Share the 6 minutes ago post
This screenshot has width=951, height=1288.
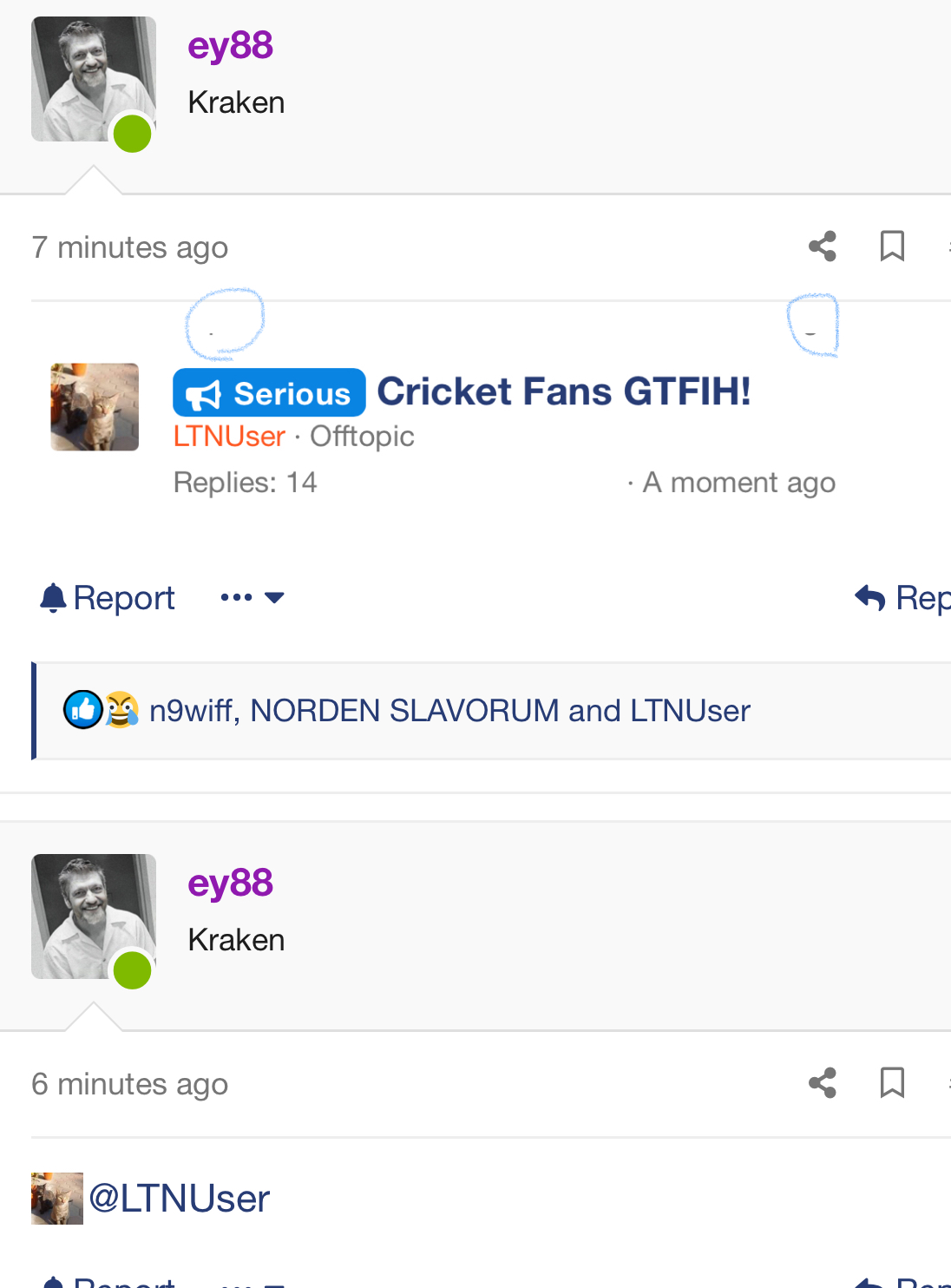[823, 1083]
